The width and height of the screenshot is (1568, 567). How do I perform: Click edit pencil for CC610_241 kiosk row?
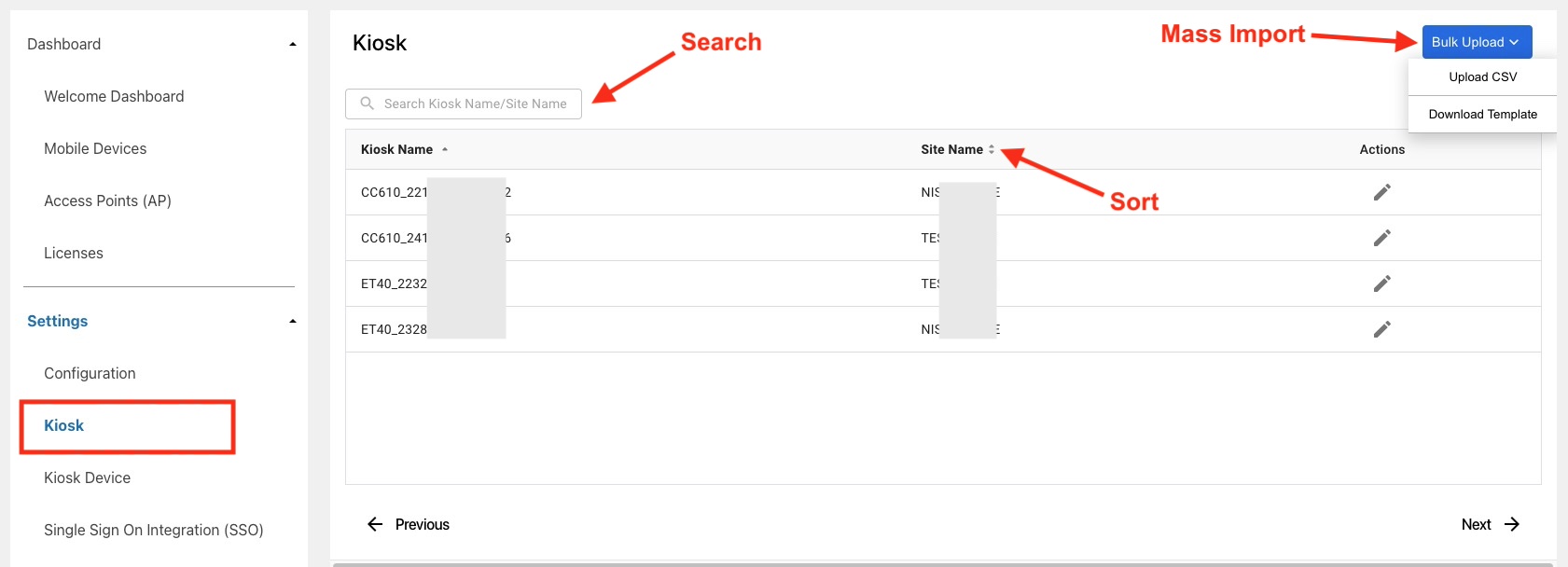pyautogui.click(x=1381, y=238)
